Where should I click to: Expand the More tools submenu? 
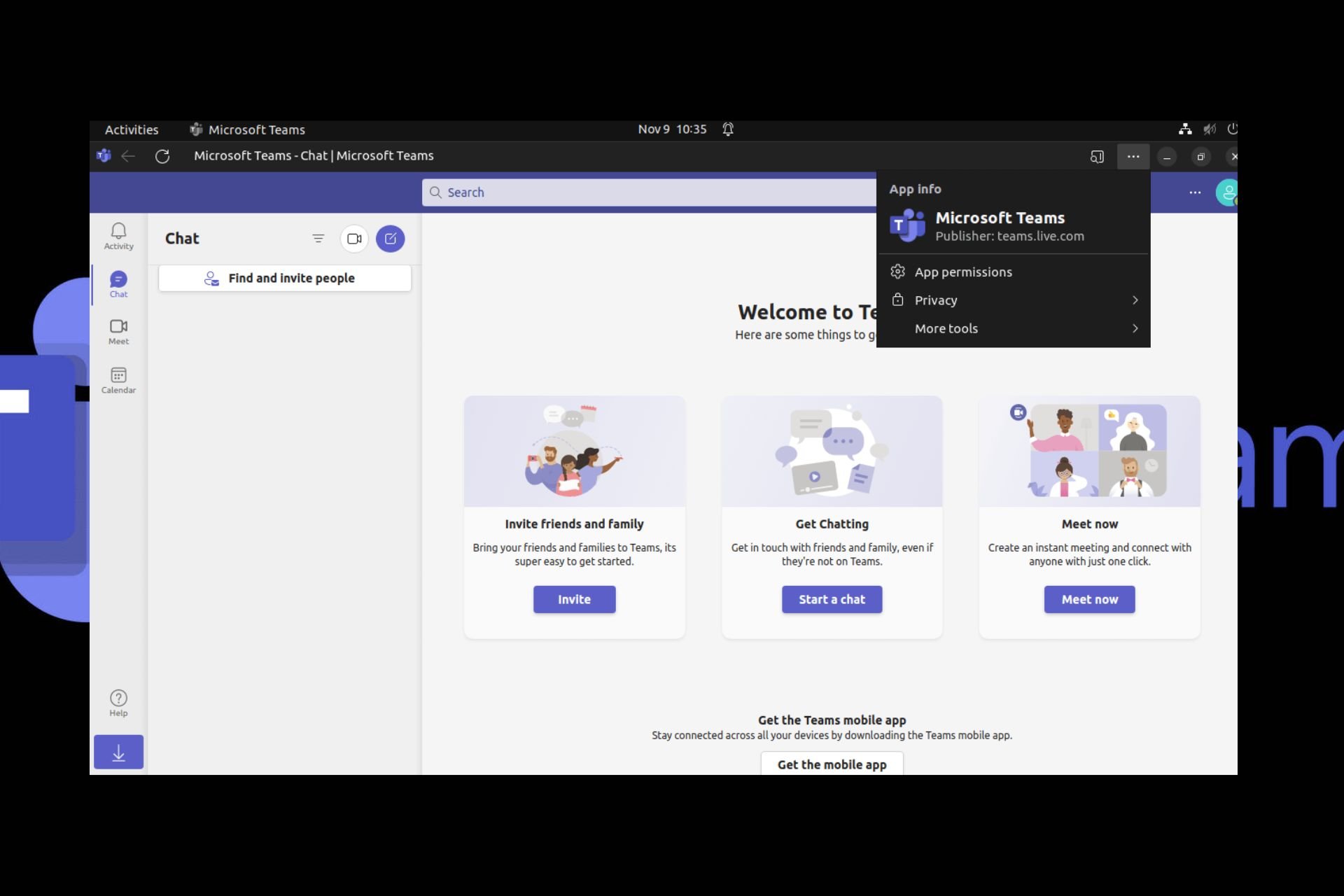(1013, 328)
